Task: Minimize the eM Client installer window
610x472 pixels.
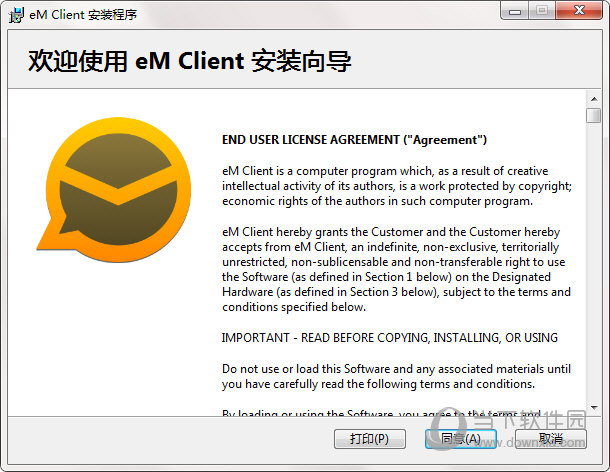Action: (514, 11)
